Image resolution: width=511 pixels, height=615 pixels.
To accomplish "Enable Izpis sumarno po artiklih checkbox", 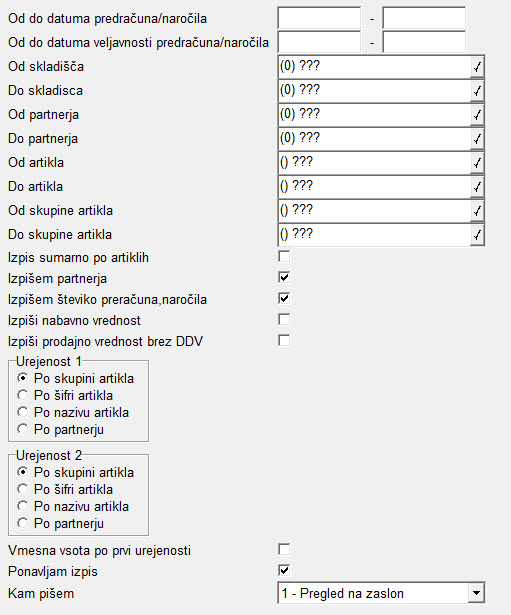I will tap(284, 257).
